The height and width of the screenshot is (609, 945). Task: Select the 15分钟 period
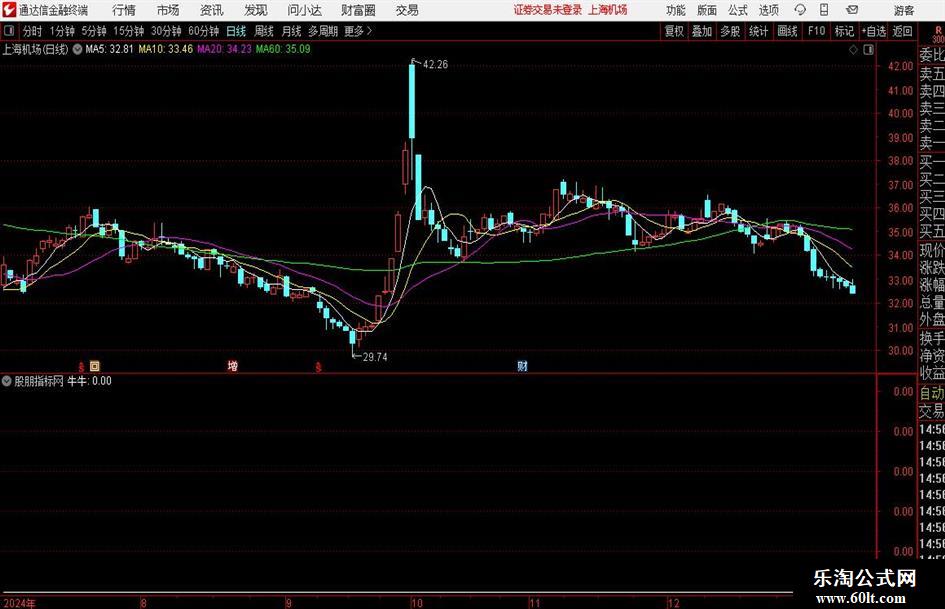[129, 31]
